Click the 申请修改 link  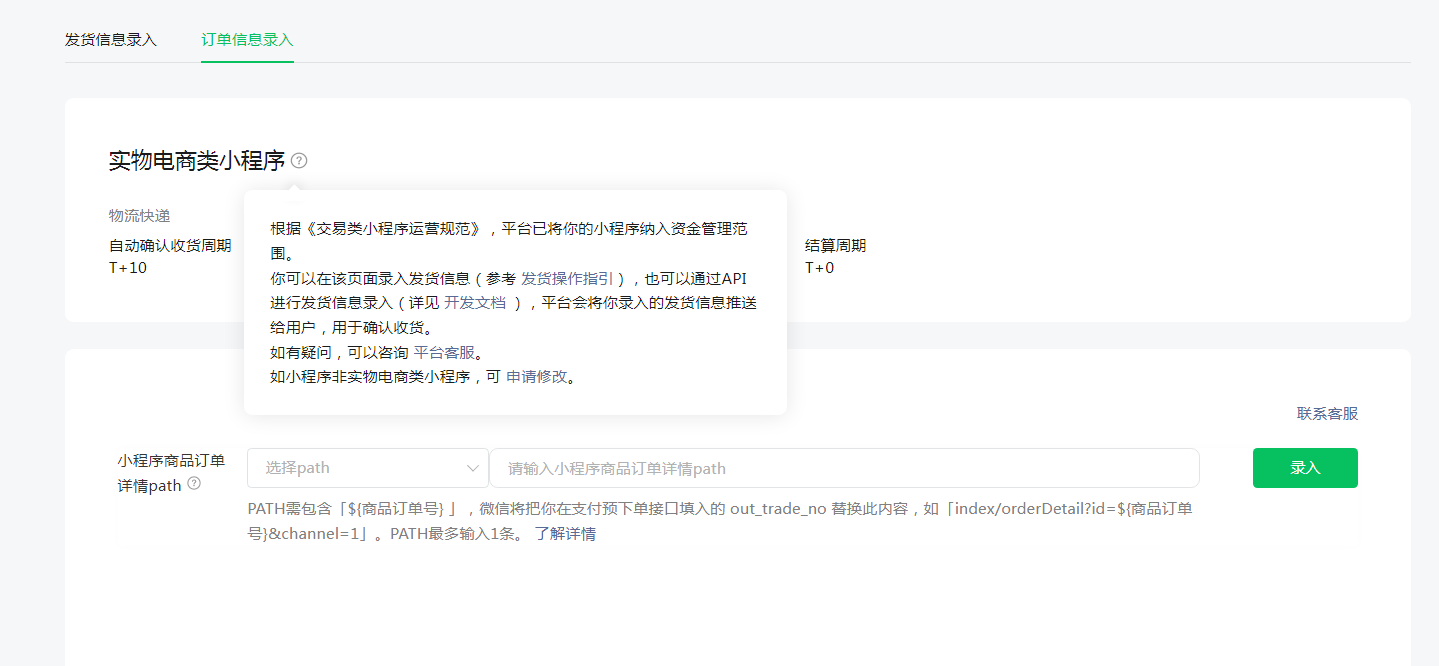coord(536,378)
